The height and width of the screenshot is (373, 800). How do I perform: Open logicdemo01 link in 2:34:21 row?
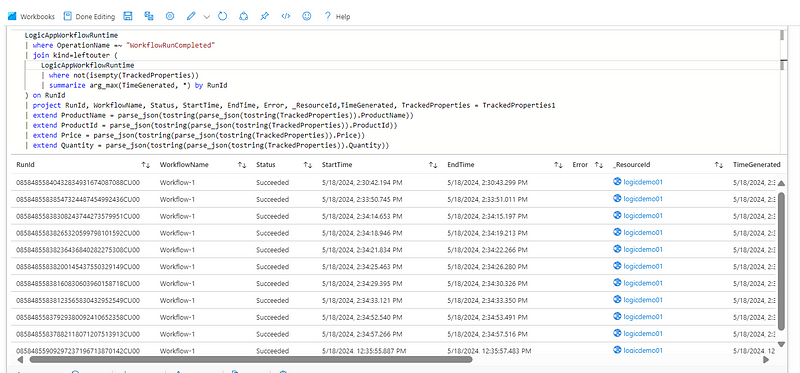[x=643, y=250]
